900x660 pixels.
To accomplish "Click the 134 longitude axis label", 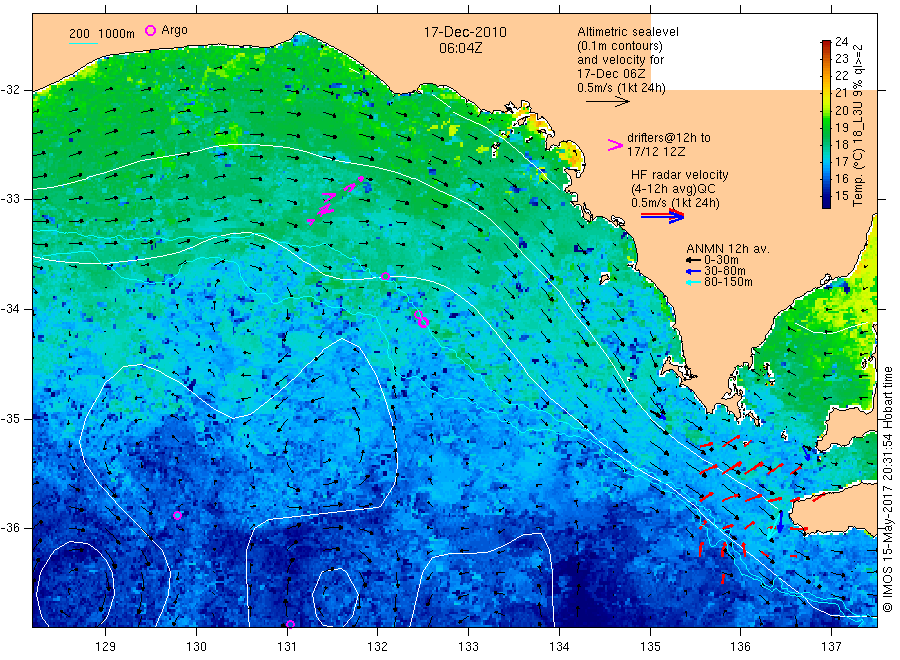I will 559,647.
